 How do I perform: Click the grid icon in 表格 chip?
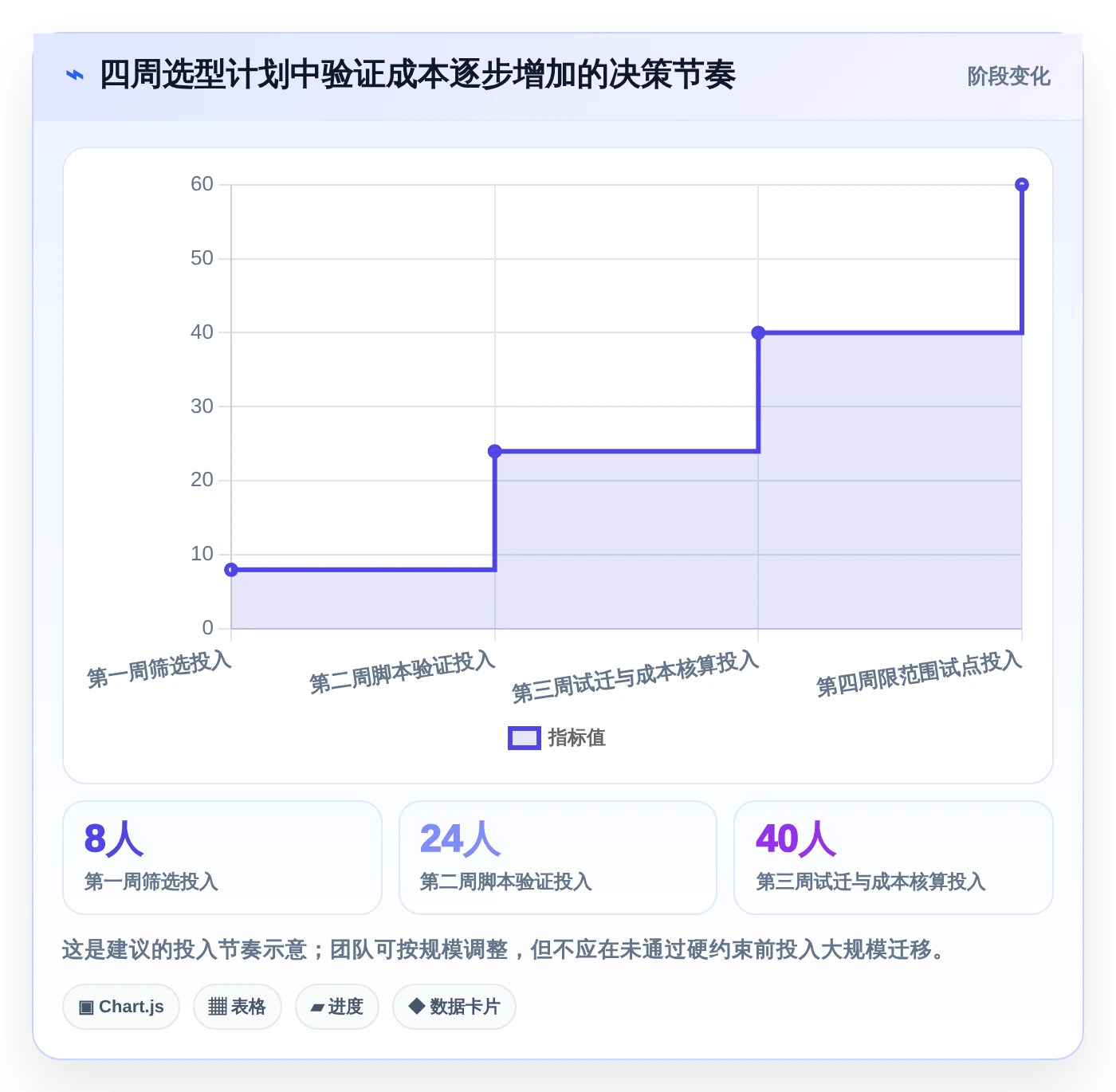coord(218,1007)
